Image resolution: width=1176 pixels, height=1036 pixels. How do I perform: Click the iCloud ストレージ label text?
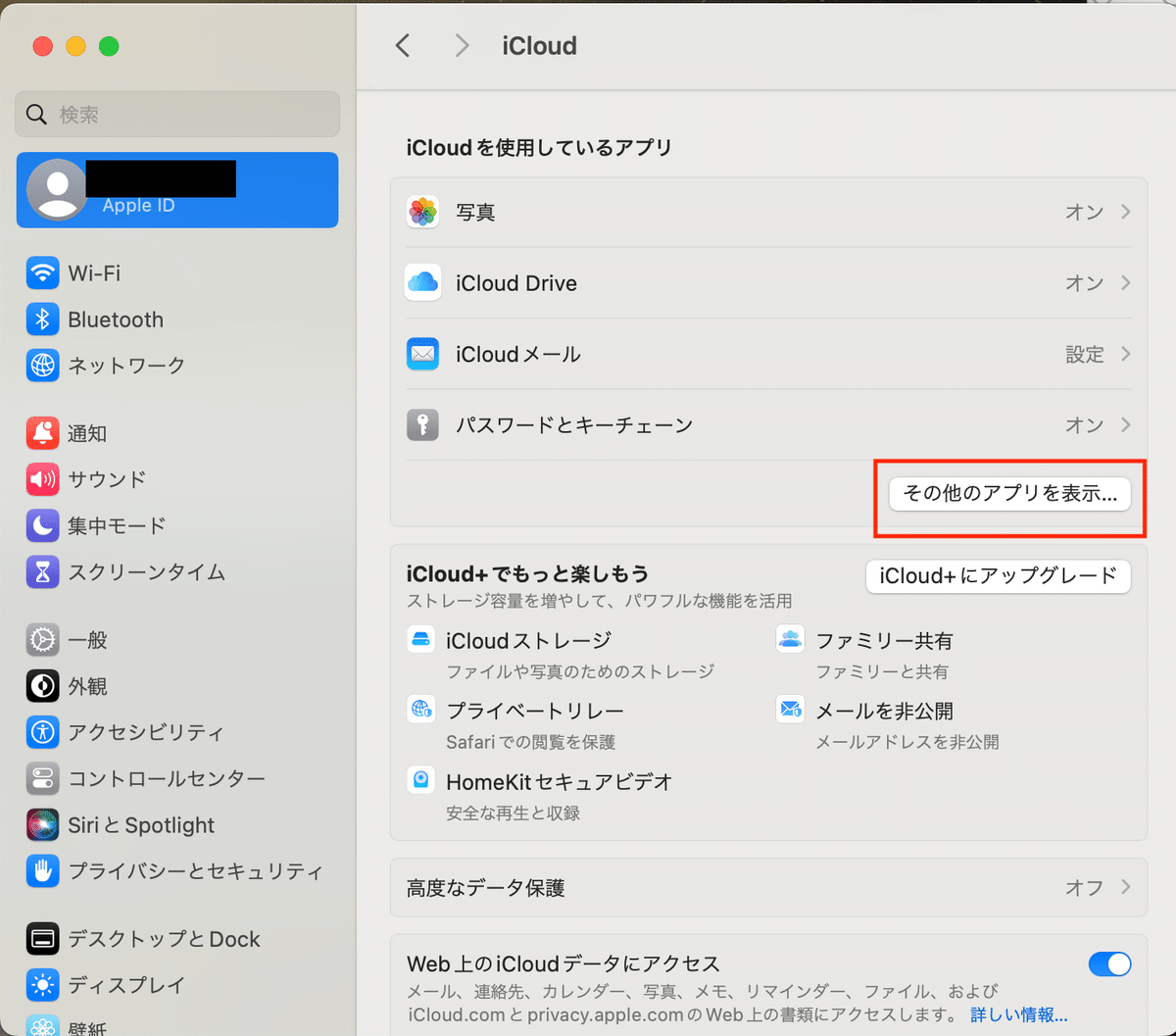529,640
